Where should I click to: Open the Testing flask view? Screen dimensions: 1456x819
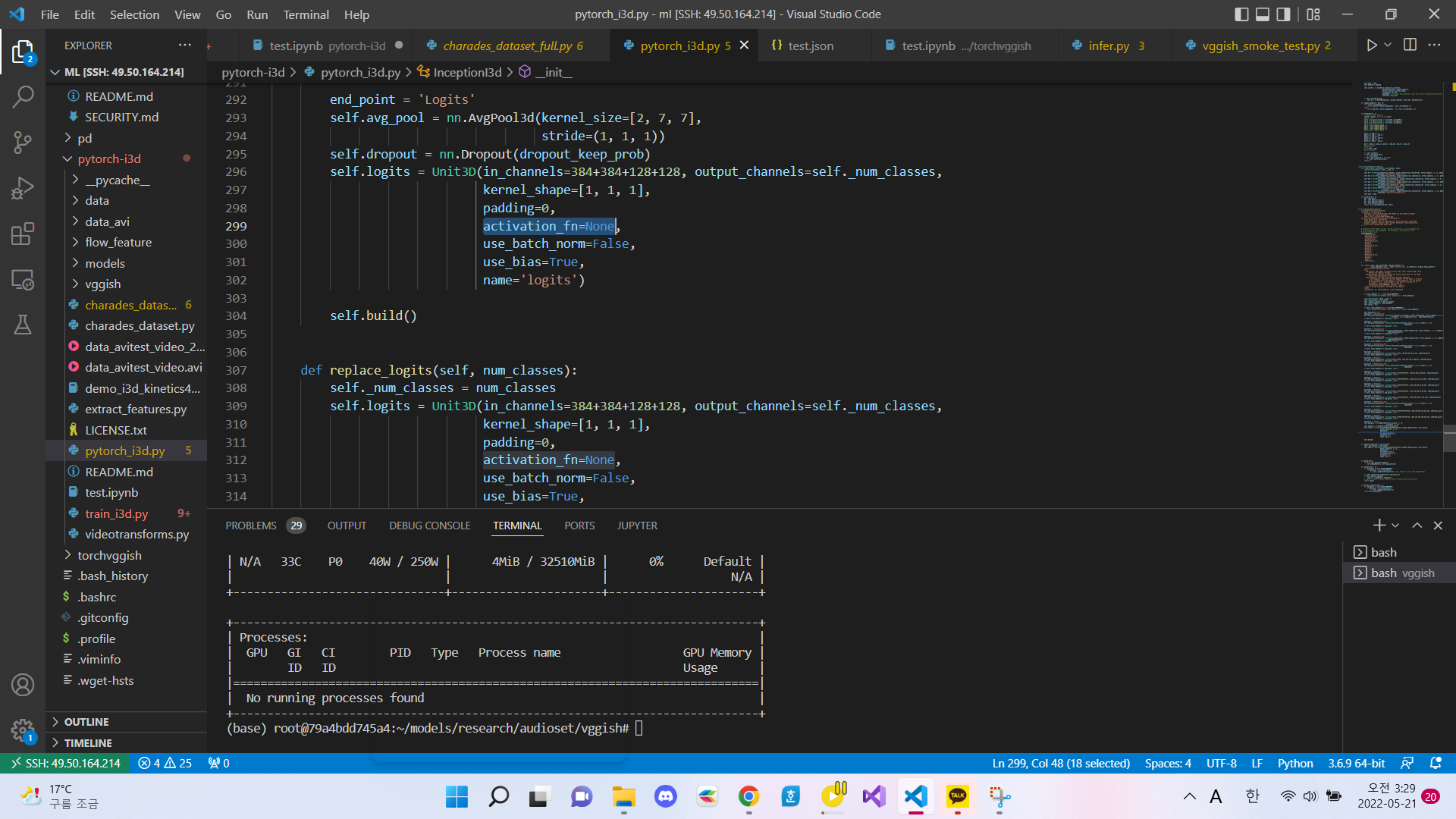[23, 325]
